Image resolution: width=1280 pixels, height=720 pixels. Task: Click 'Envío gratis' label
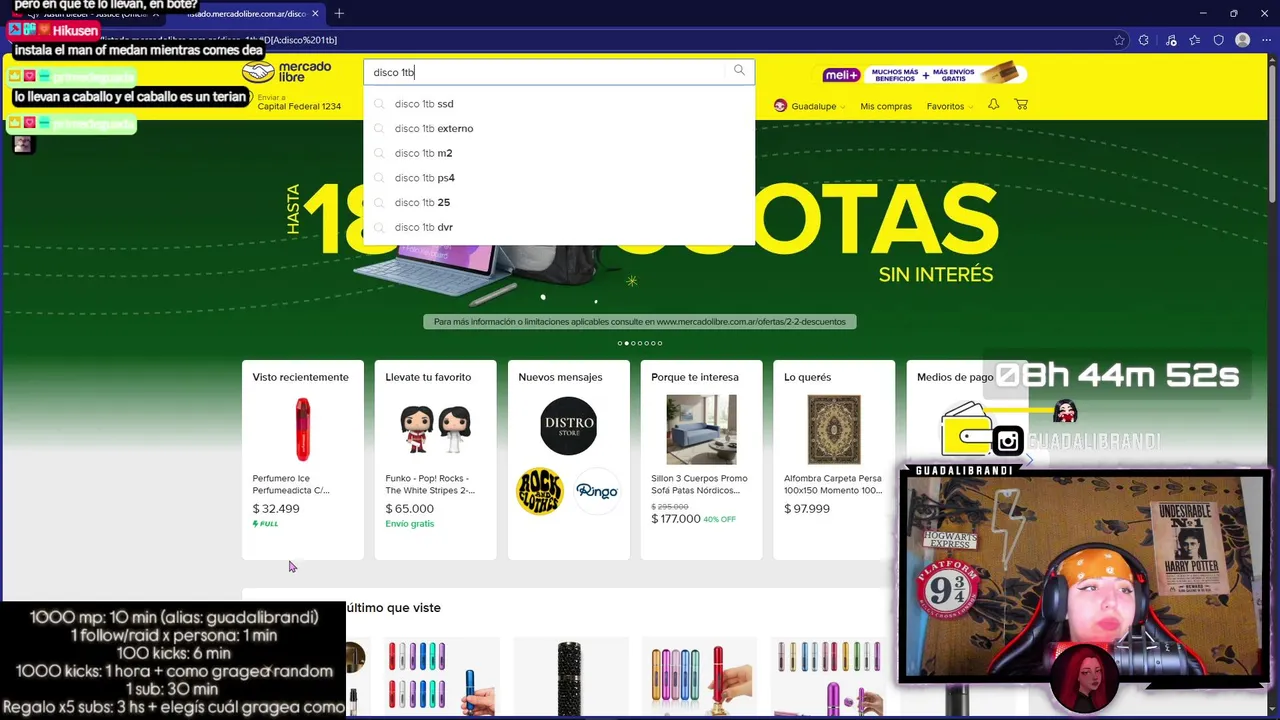tap(410, 524)
